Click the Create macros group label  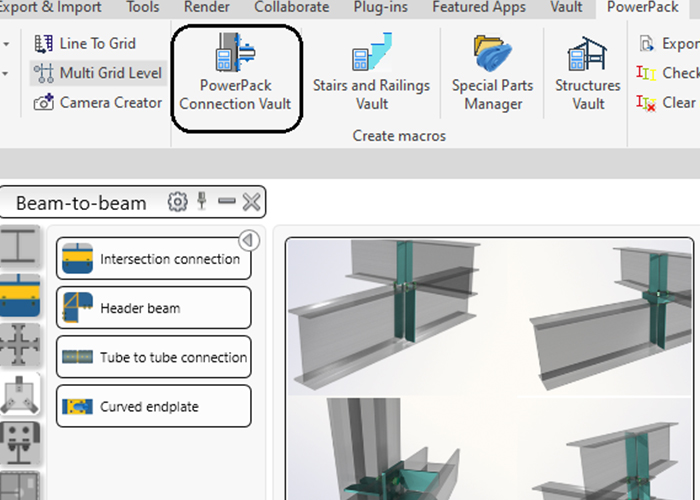(x=399, y=135)
